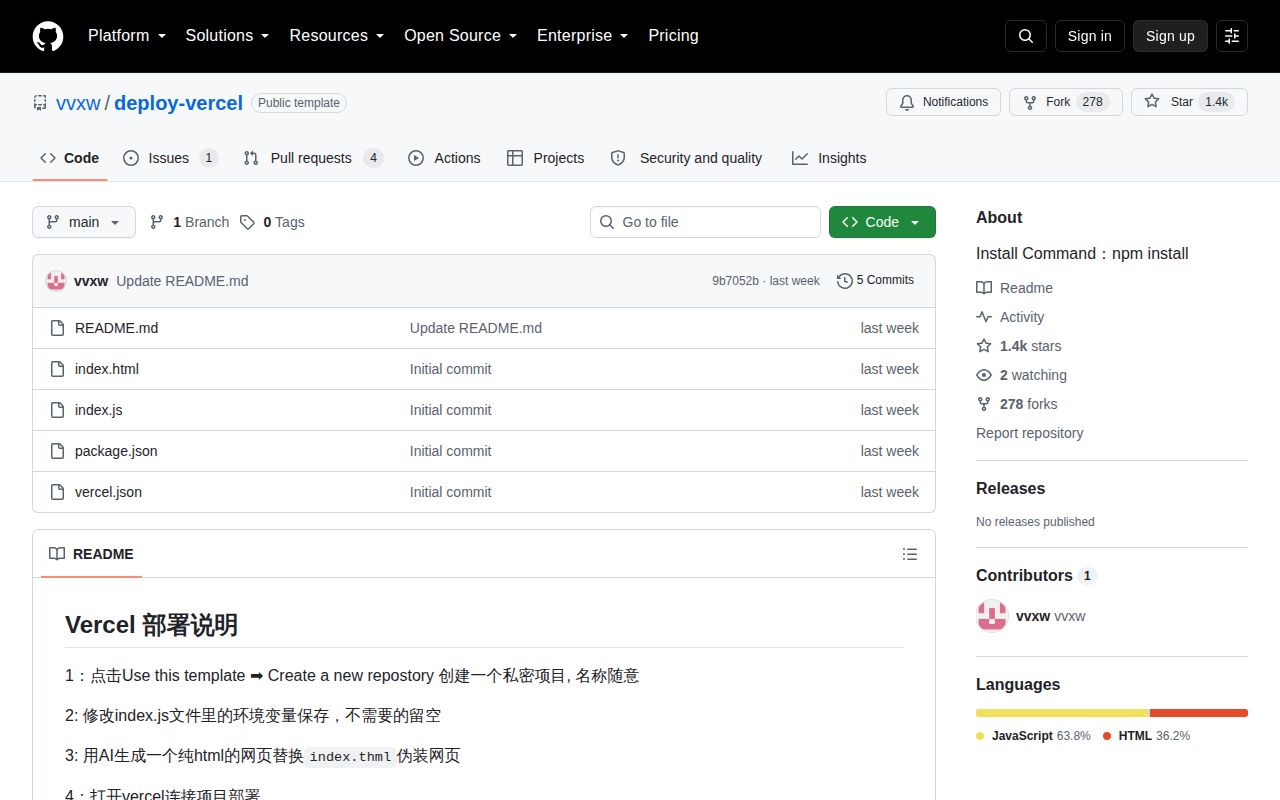The height and width of the screenshot is (800, 1280).
Task: Click JavaScript 63.8% language label
Action: tap(1033, 736)
